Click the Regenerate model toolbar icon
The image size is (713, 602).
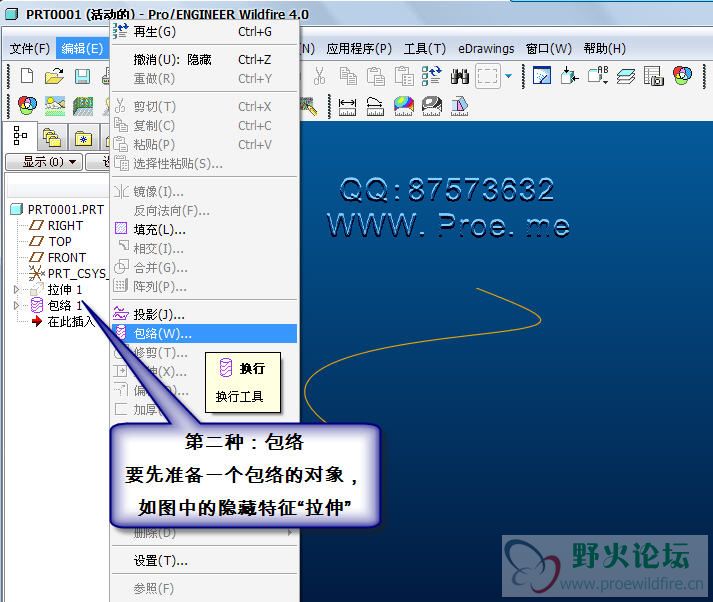(432, 76)
